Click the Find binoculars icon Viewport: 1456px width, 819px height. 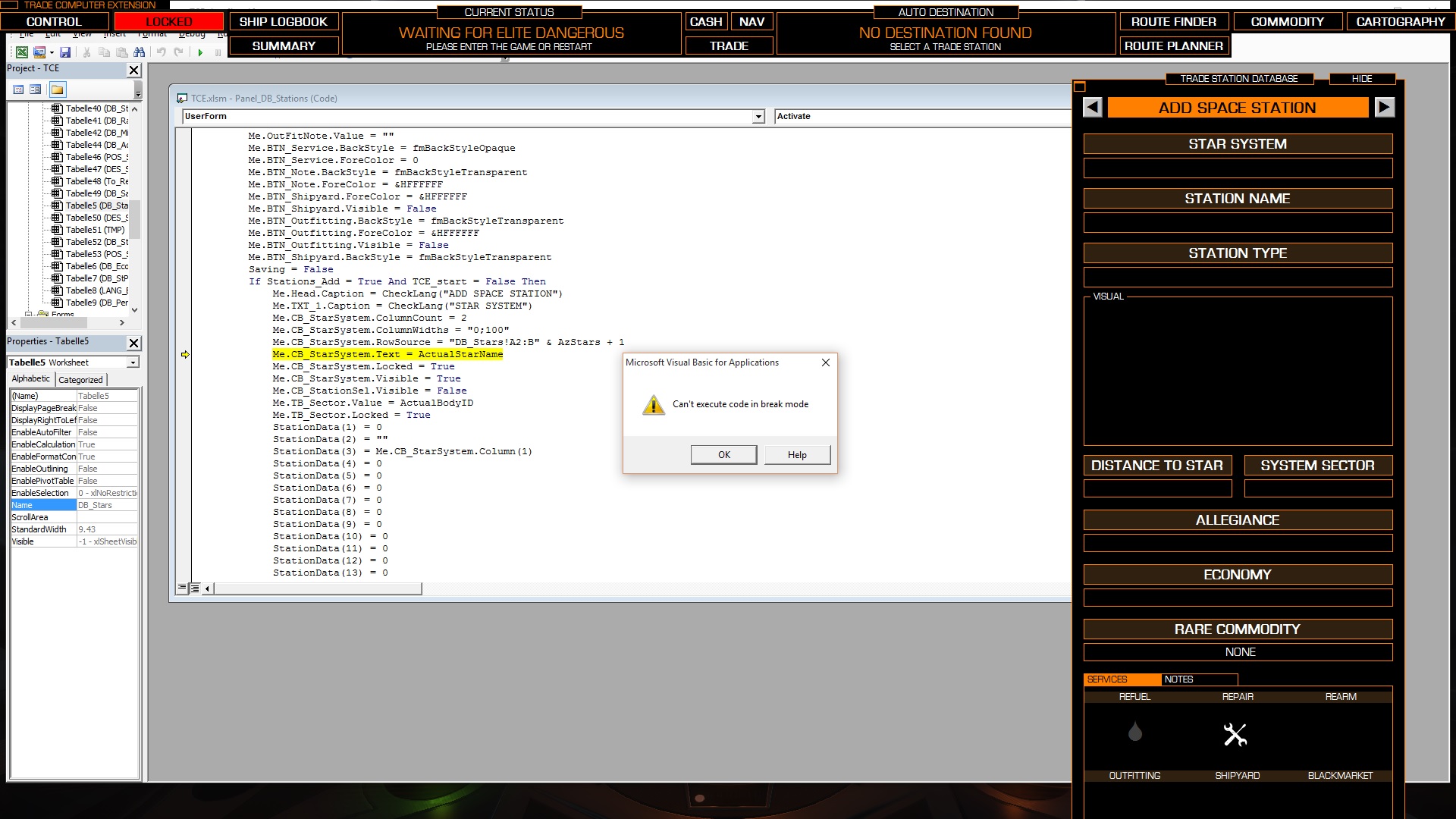pos(139,52)
